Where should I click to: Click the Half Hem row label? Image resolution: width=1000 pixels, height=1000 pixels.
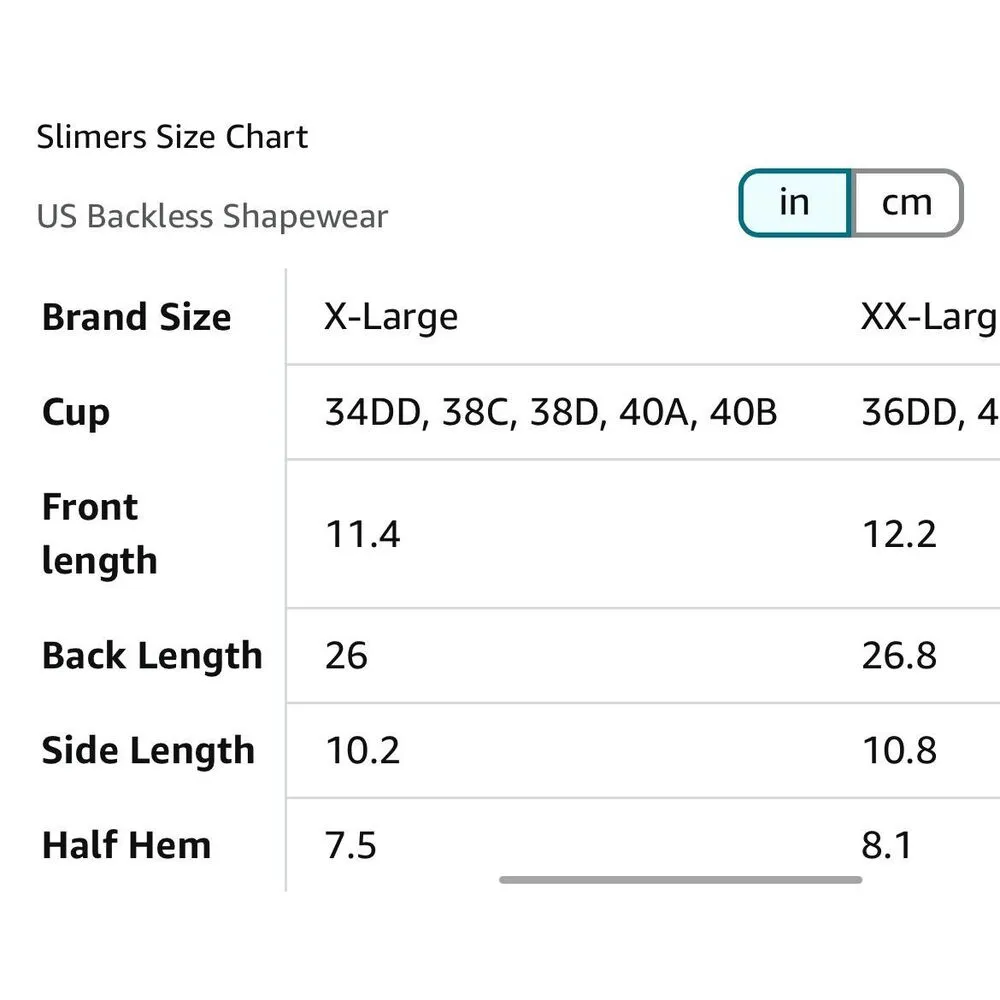126,846
